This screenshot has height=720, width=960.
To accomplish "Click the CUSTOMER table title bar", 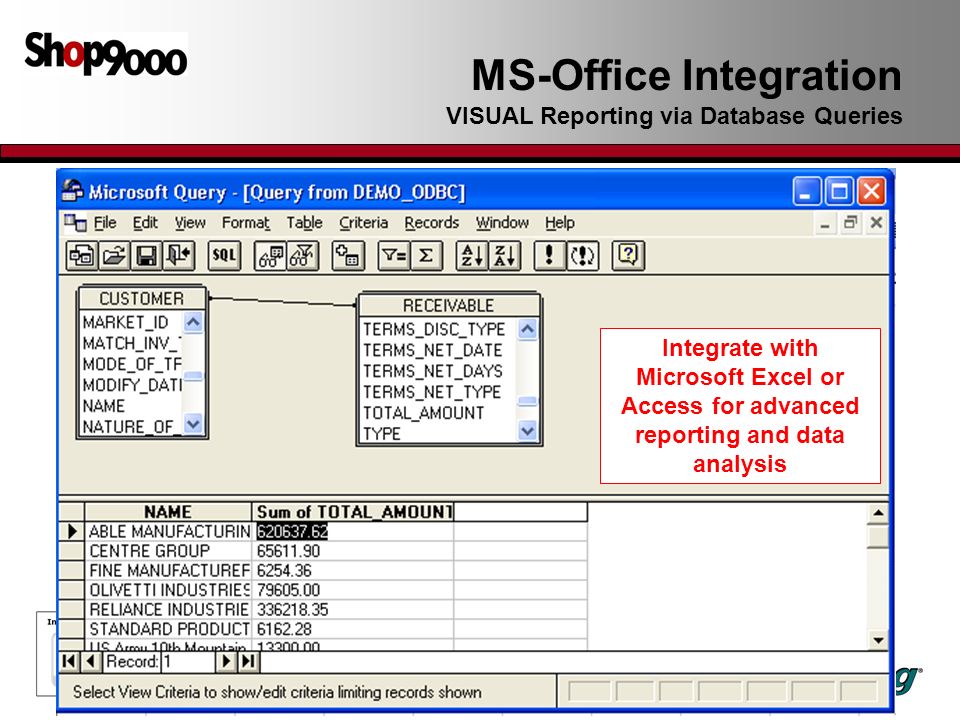I will click(x=141, y=298).
